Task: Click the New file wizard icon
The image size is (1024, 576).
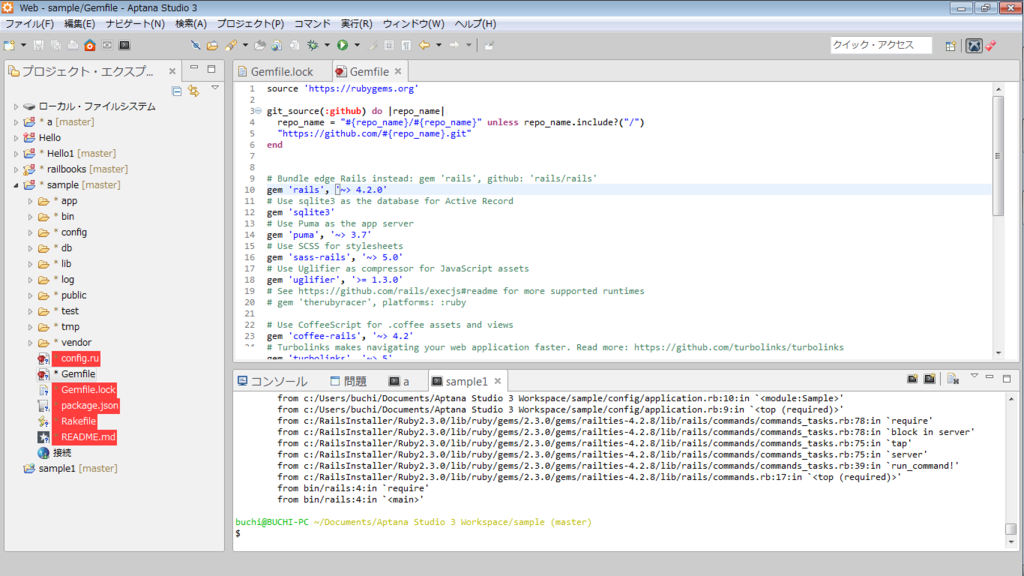Action: [x=9, y=45]
